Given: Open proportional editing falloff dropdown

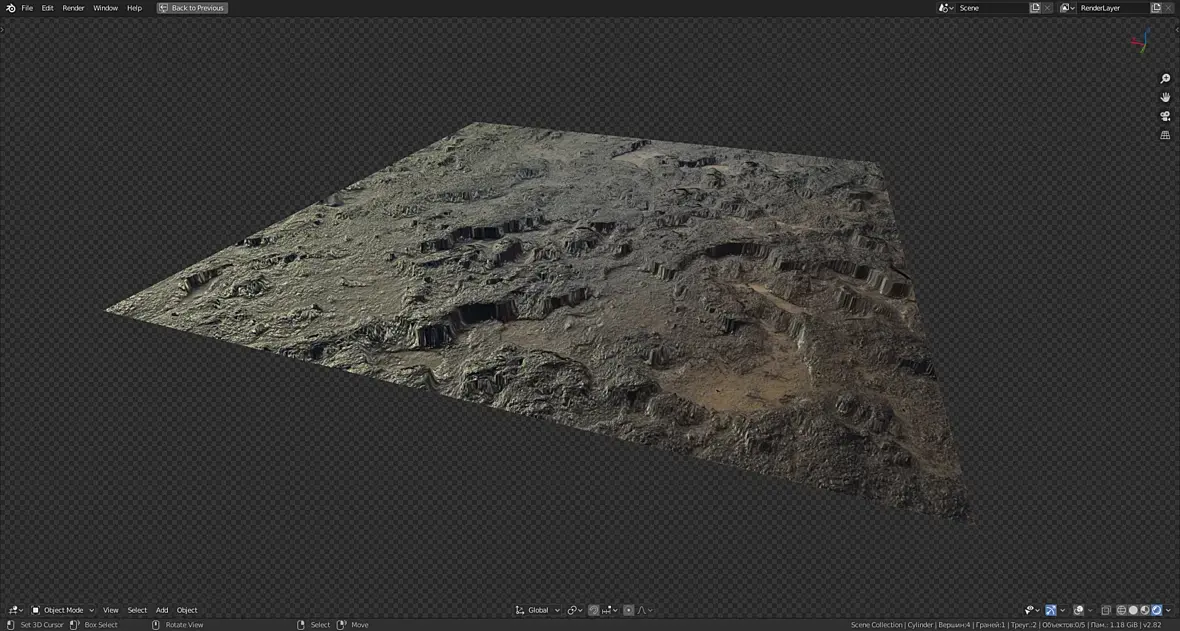Looking at the screenshot, I should point(646,610).
